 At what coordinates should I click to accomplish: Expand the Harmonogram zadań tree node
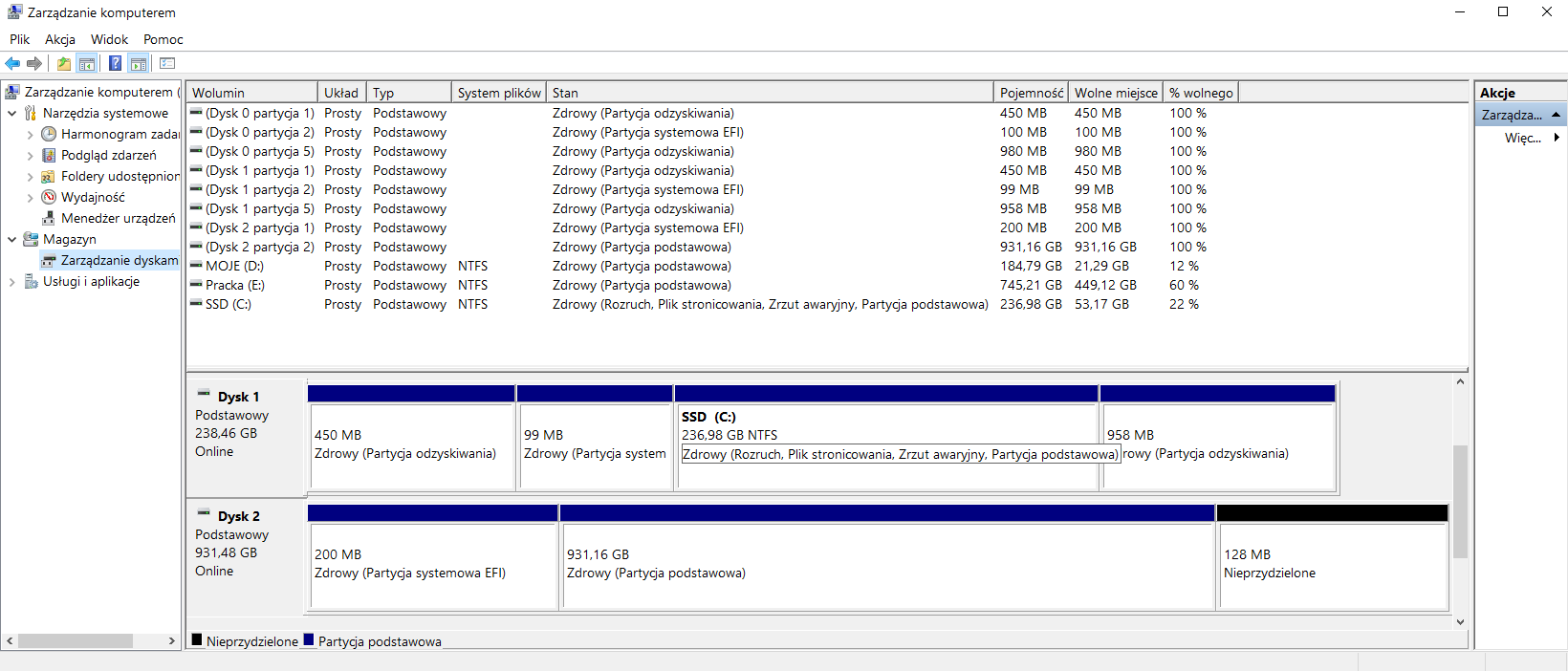pos(30,135)
